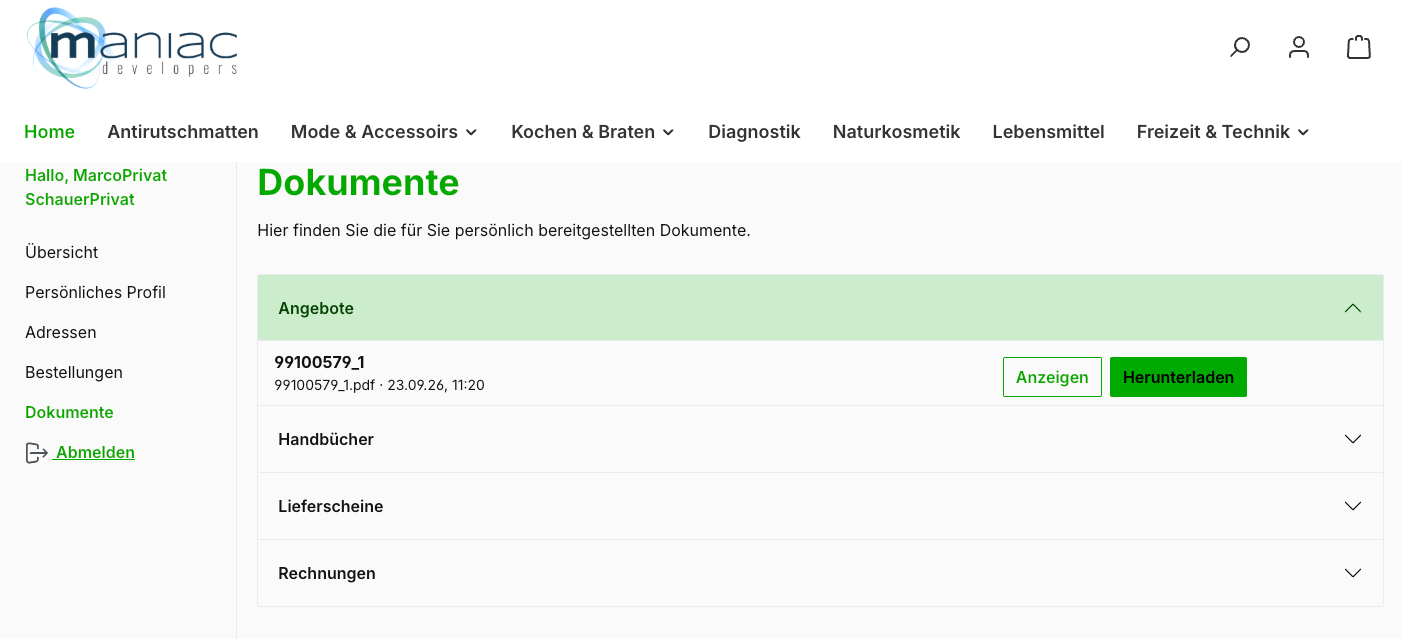Open the Freizeit & Technik dropdown
This screenshot has width=1402, height=639.
[x=1223, y=132]
